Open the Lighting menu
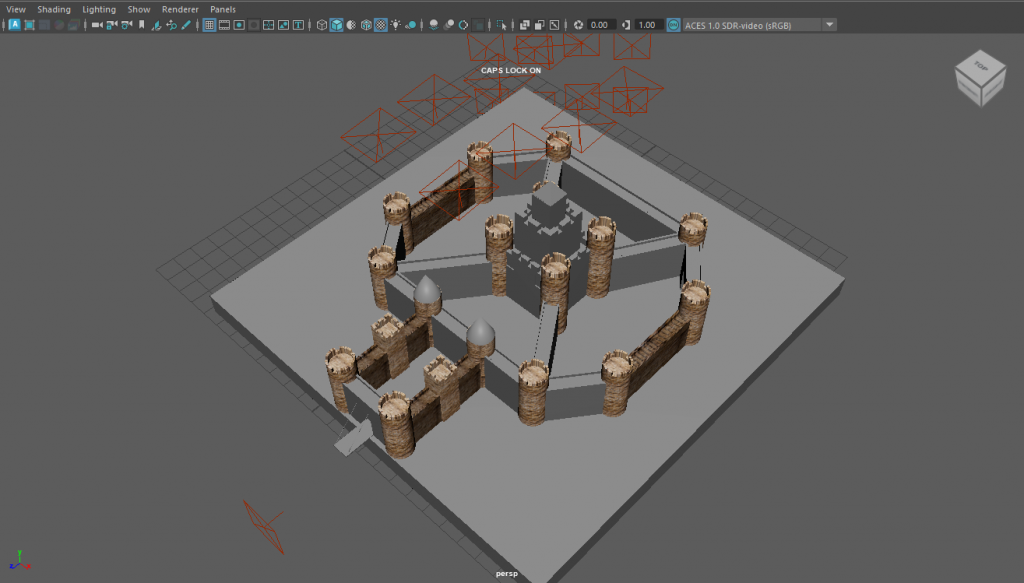This screenshot has width=1024, height=583. pyautogui.click(x=99, y=9)
